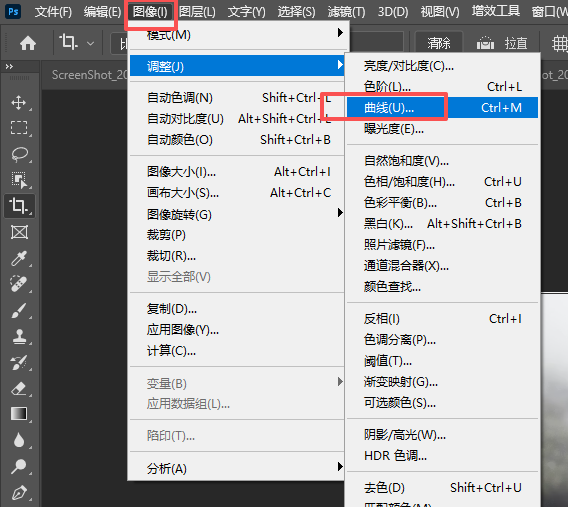Open crop tool preset dropdown arrow
The height and width of the screenshot is (507, 568).
point(91,44)
